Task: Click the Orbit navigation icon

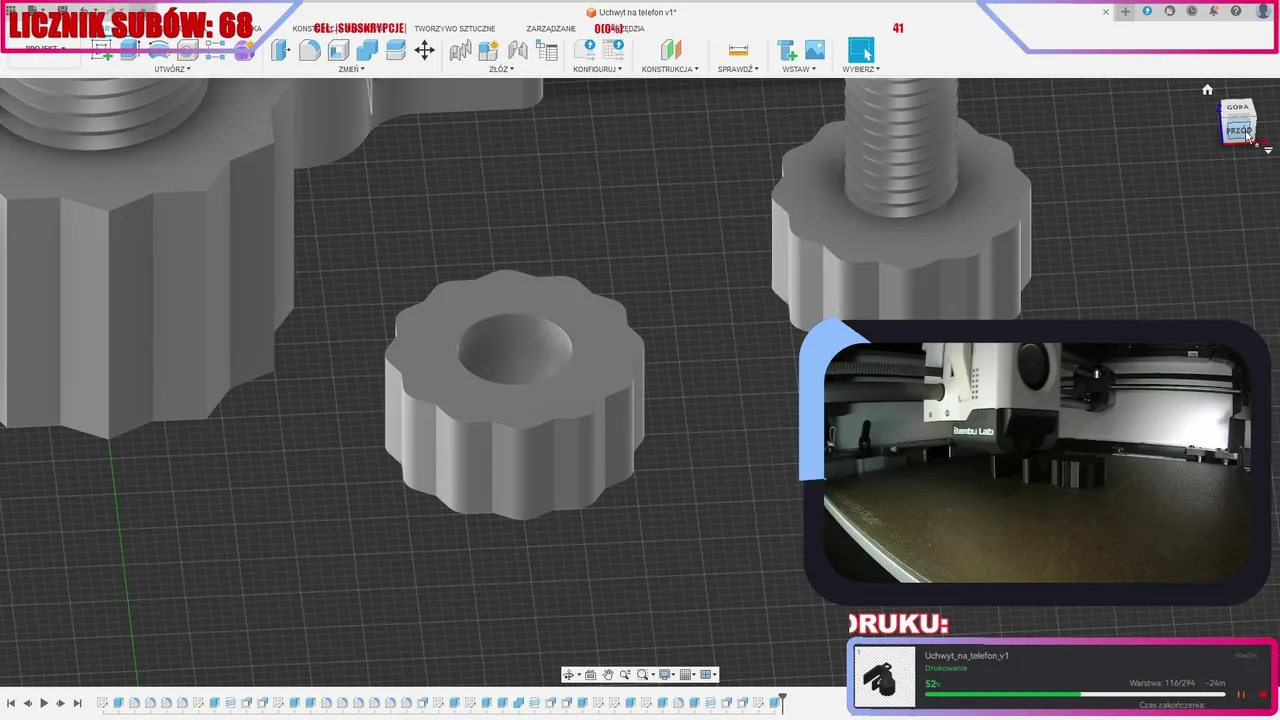Action: [x=569, y=675]
